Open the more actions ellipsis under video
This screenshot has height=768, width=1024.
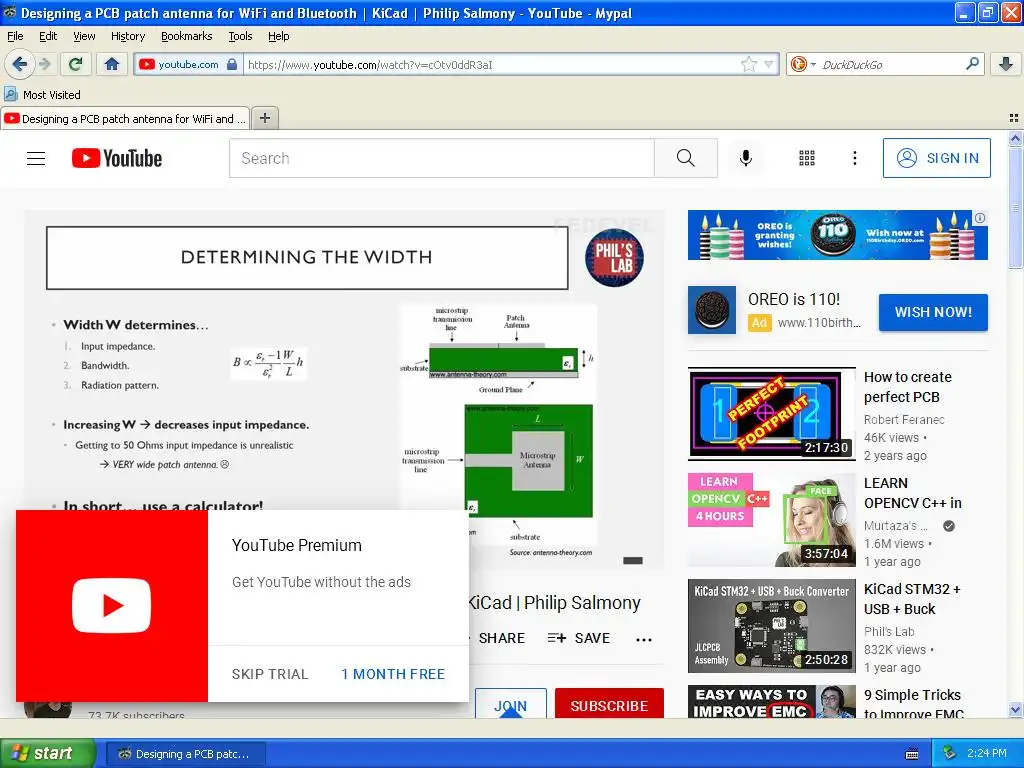pos(644,639)
